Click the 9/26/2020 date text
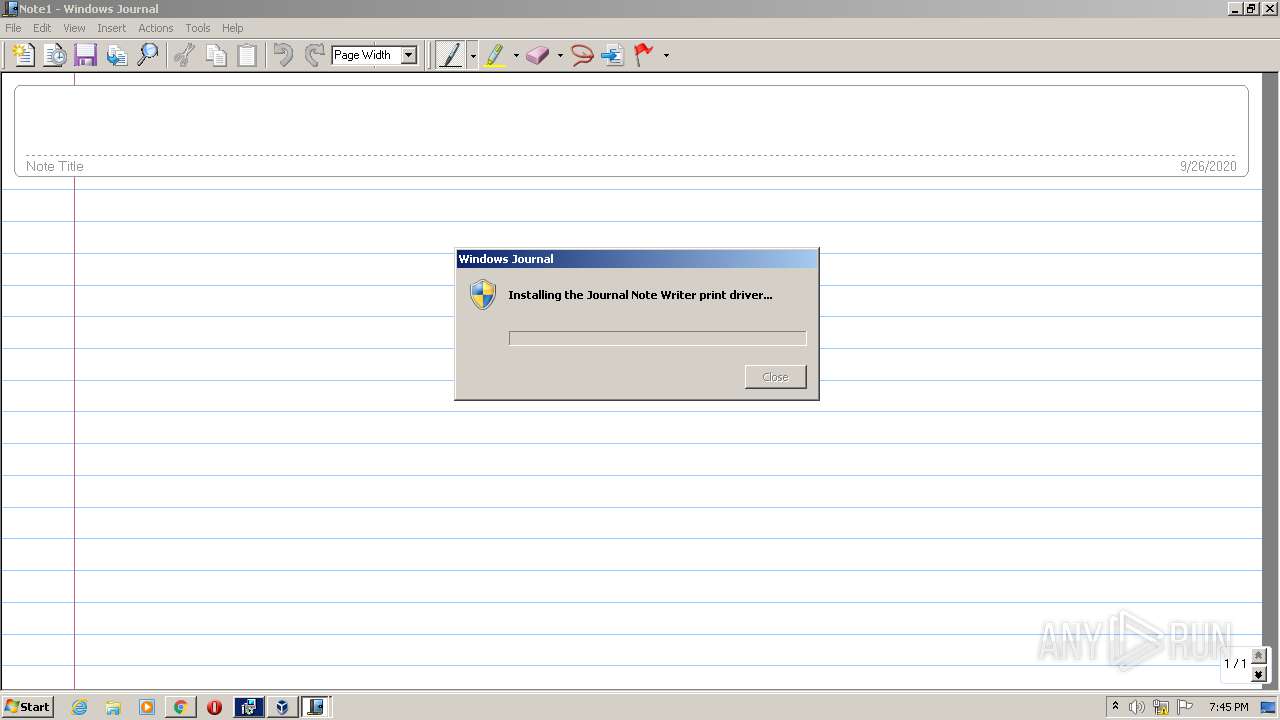Image resolution: width=1280 pixels, height=720 pixels. coord(1208,166)
